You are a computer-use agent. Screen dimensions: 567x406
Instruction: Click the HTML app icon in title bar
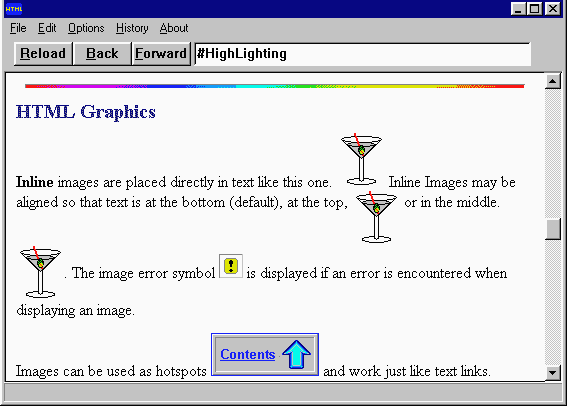tap(14, 9)
